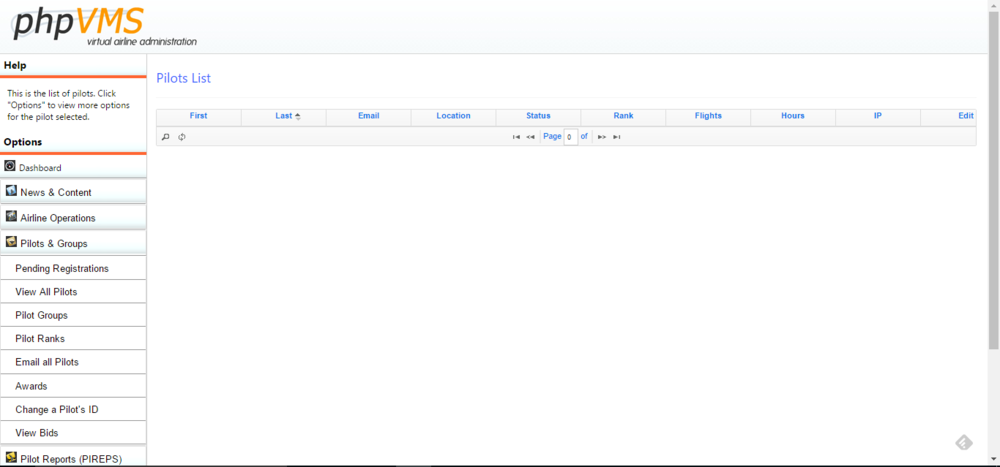This screenshot has height=467, width=1000.
Task: Click Change a Pilot's ID link
Action: 57,409
